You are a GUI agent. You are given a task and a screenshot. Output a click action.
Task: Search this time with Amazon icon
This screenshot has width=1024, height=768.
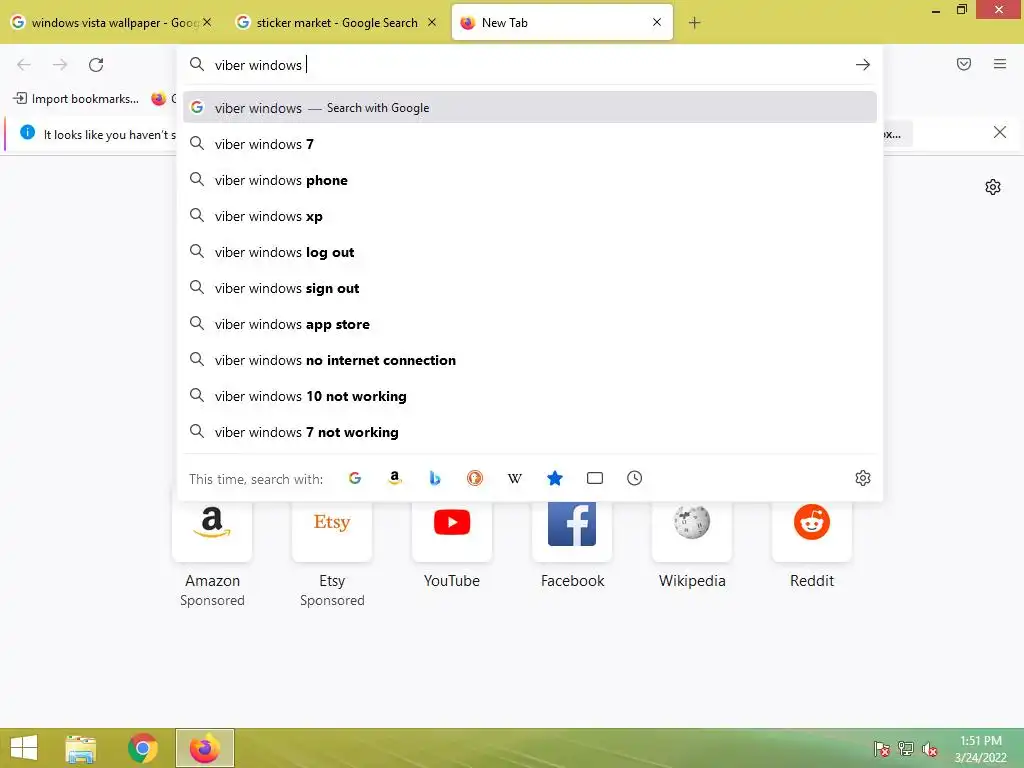coord(394,478)
